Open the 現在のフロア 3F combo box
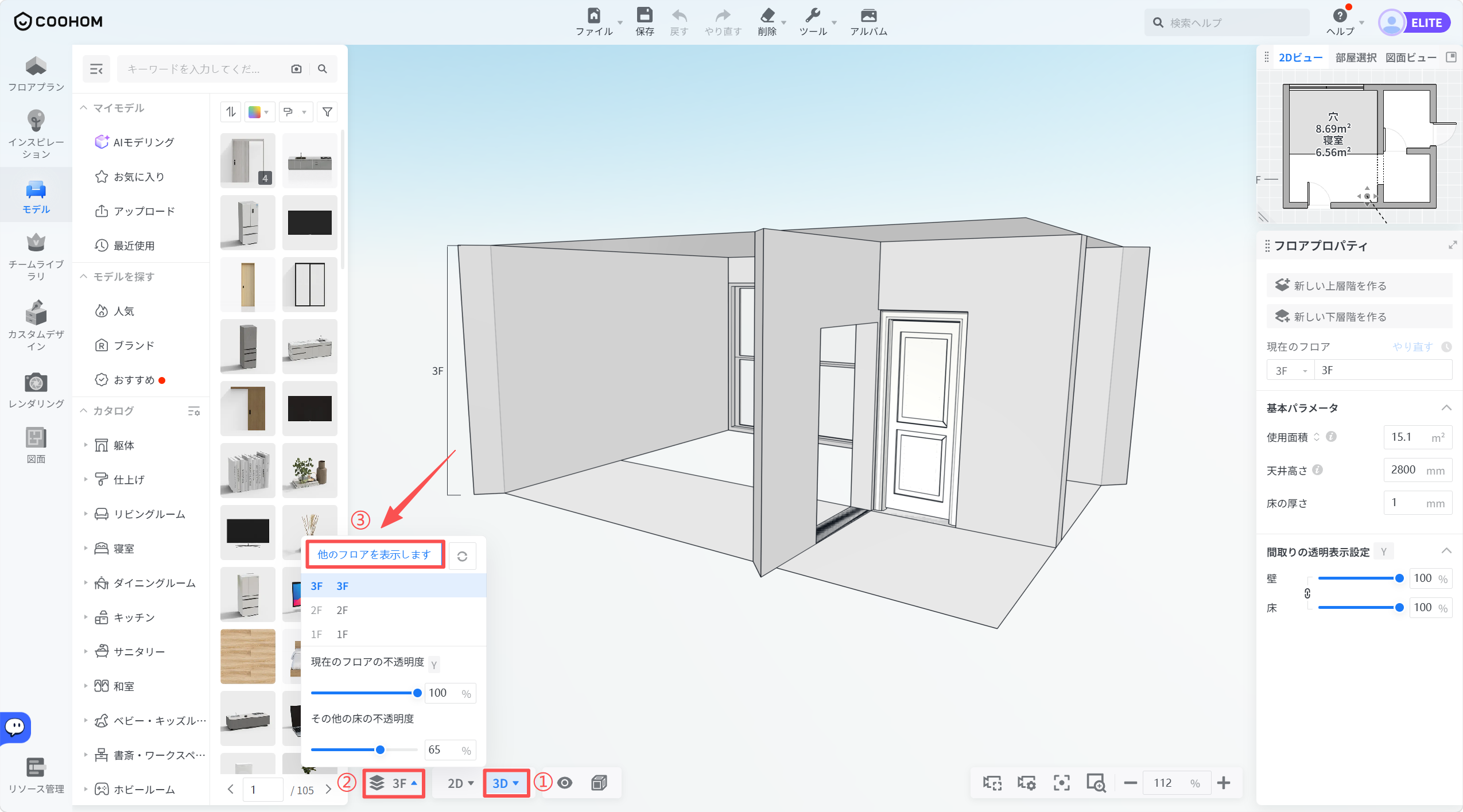Image resolution: width=1463 pixels, height=812 pixels. click(x=1290, y=370)
